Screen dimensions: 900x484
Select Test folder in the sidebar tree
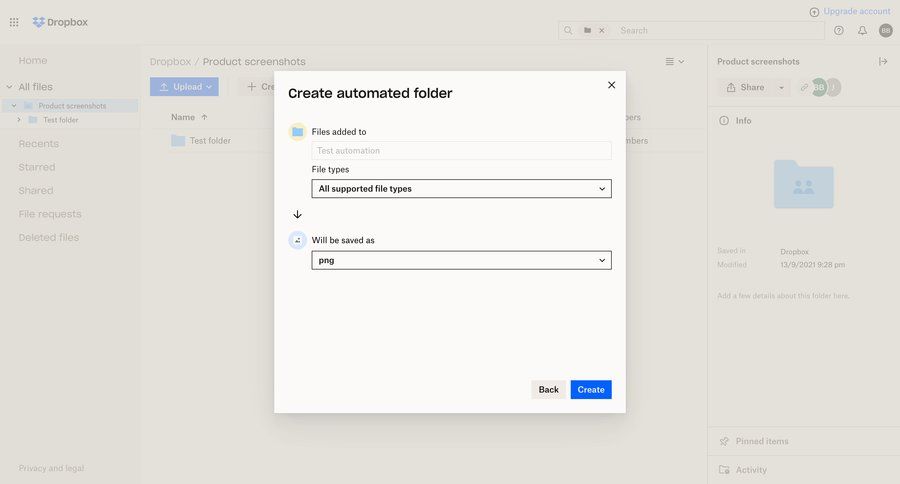coord(60,119)
